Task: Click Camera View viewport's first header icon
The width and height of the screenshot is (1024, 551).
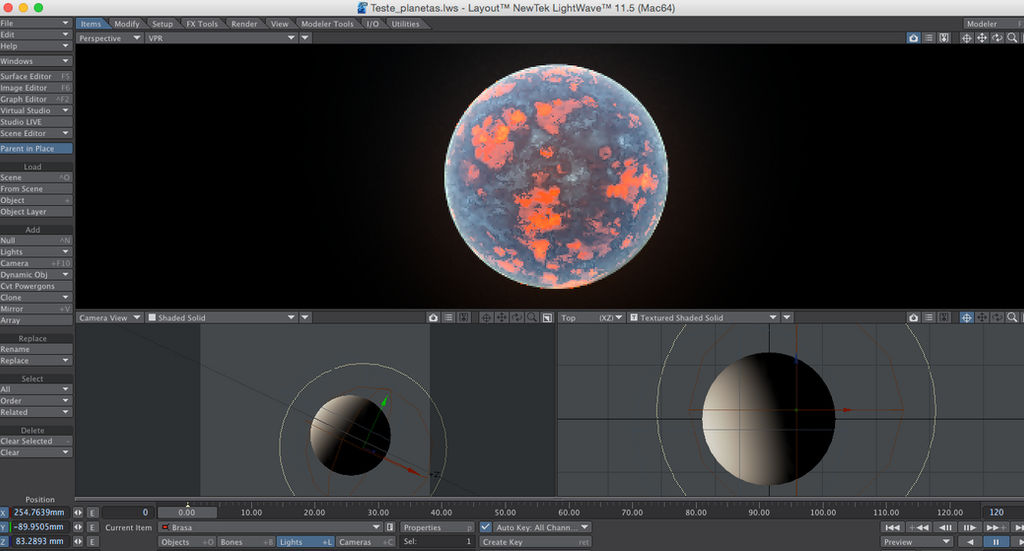Action: 433,317
